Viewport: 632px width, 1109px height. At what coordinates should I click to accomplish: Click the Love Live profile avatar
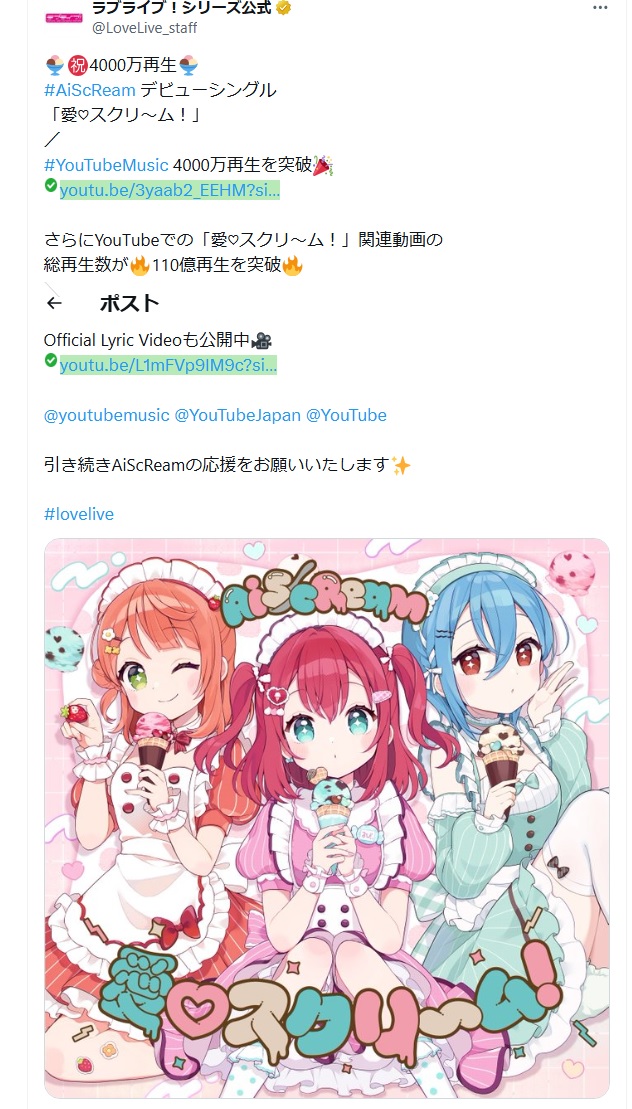pyautogui.click(x=64, y=17)
